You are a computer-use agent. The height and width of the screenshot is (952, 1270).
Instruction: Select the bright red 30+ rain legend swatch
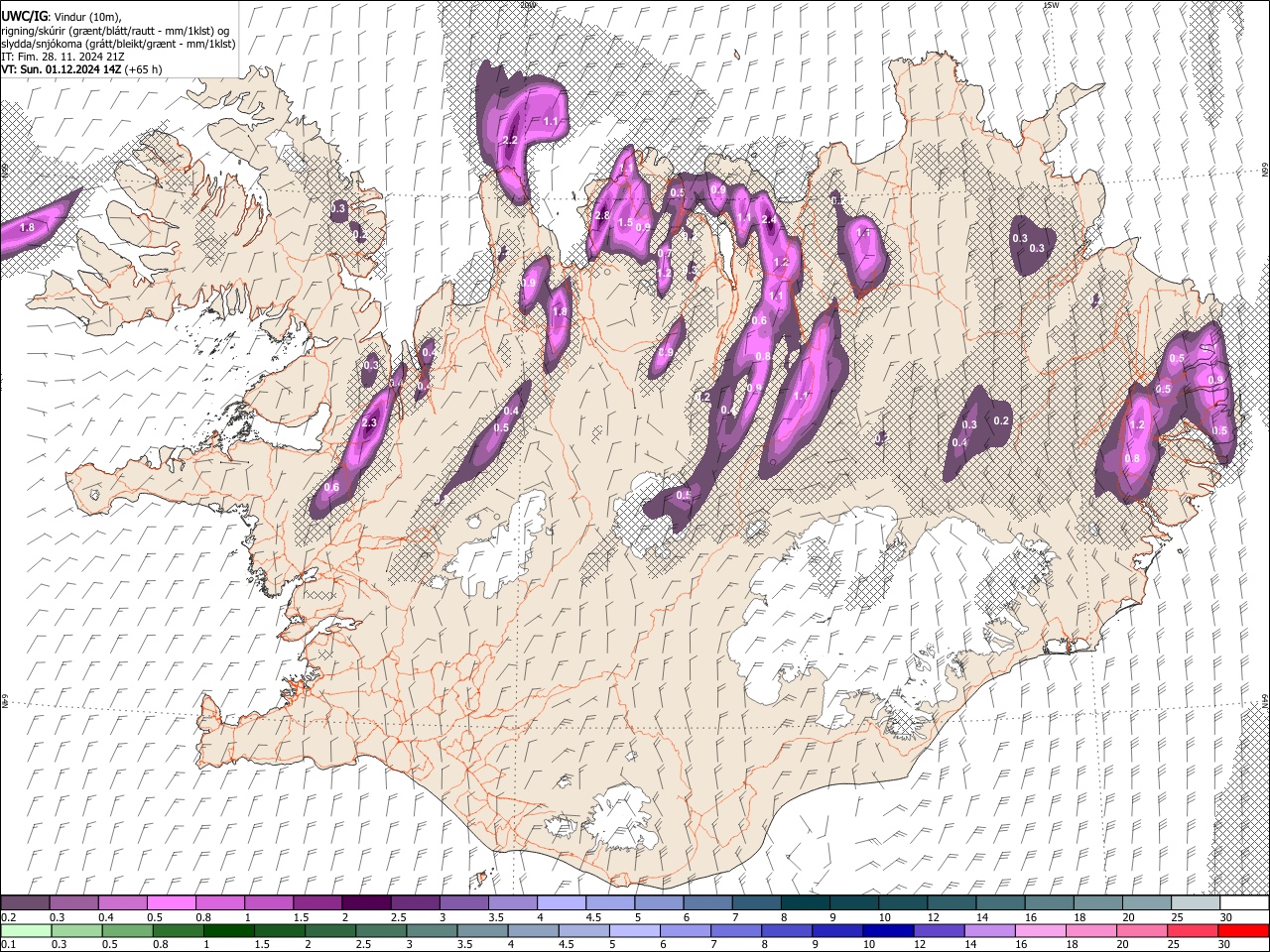[1244, 930]
